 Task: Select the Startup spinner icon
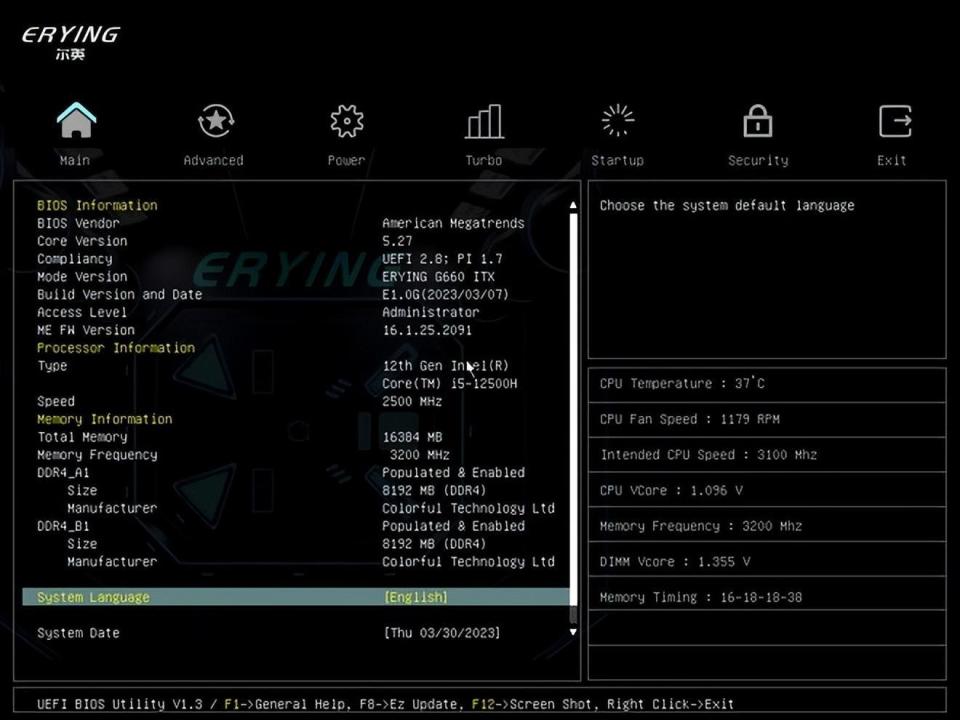pyautogui.click(x=618, y=120)
